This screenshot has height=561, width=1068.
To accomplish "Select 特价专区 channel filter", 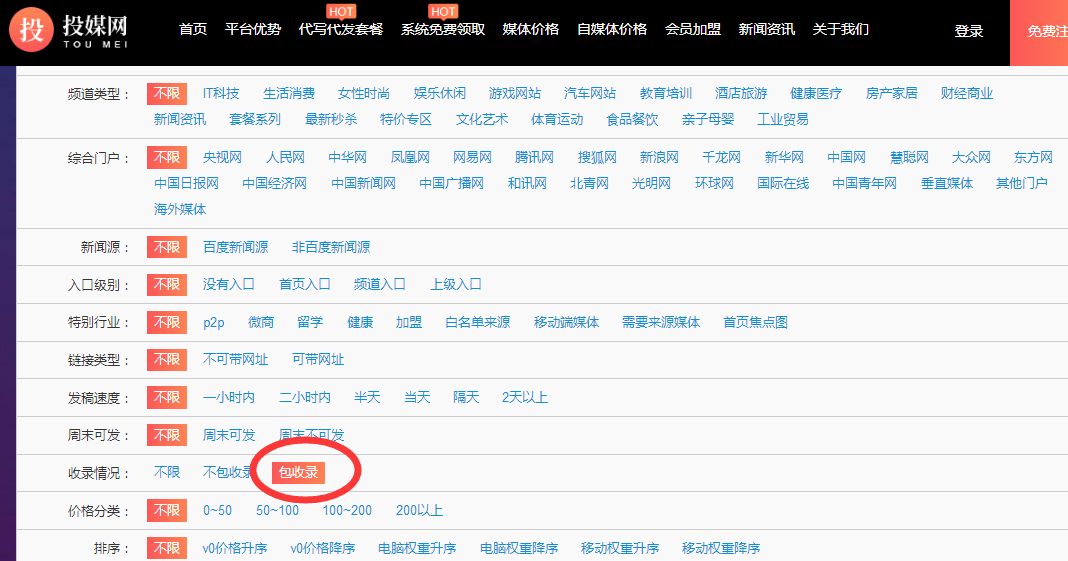I will tap(406, 119).
